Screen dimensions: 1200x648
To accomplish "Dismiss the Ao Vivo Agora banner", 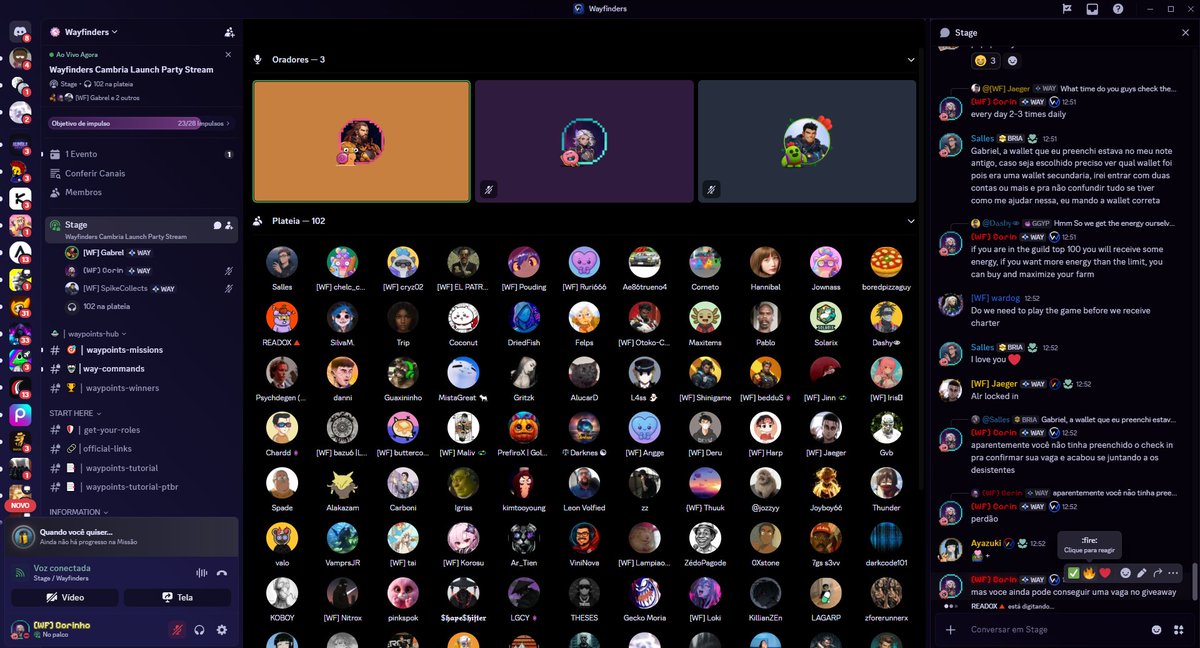I will 228,54.
